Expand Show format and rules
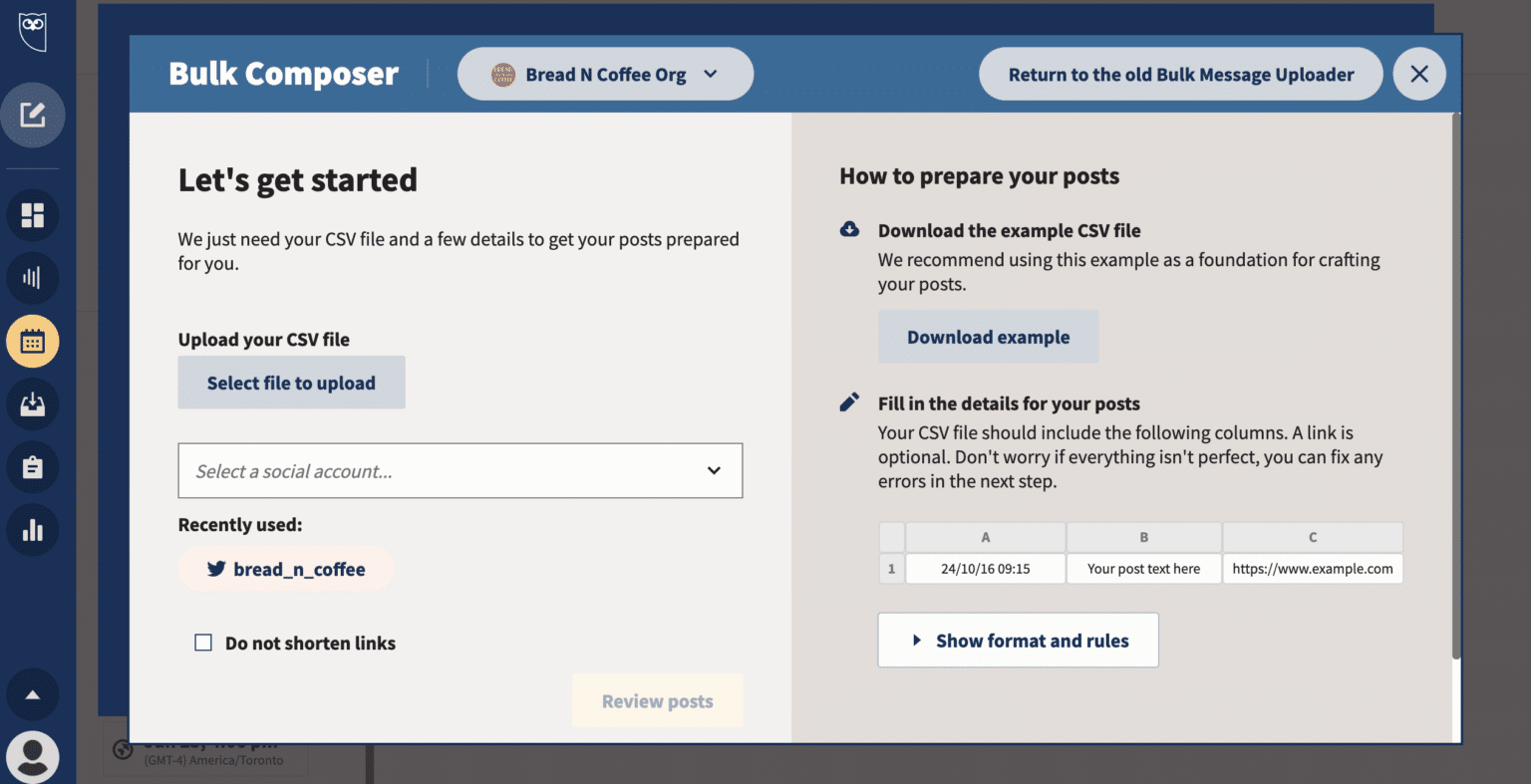Viewport: 1531px width, 784px height. (1018, 640)
